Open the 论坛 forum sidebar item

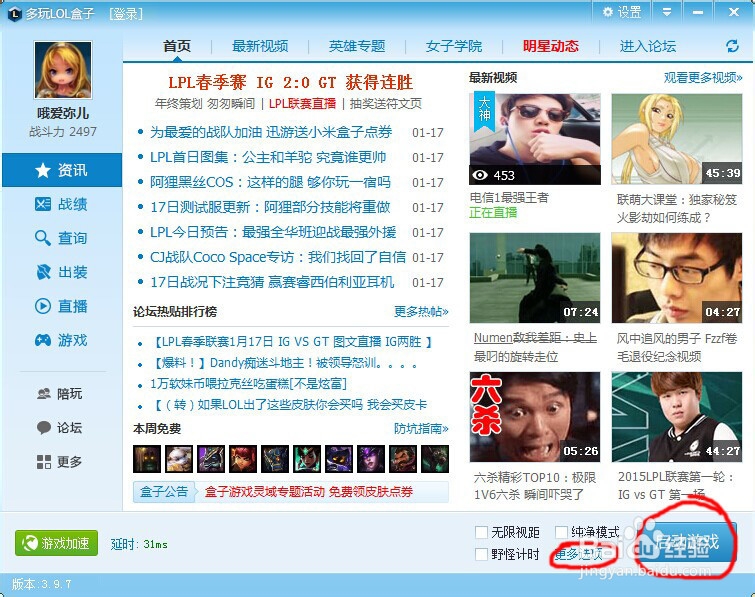60,428
